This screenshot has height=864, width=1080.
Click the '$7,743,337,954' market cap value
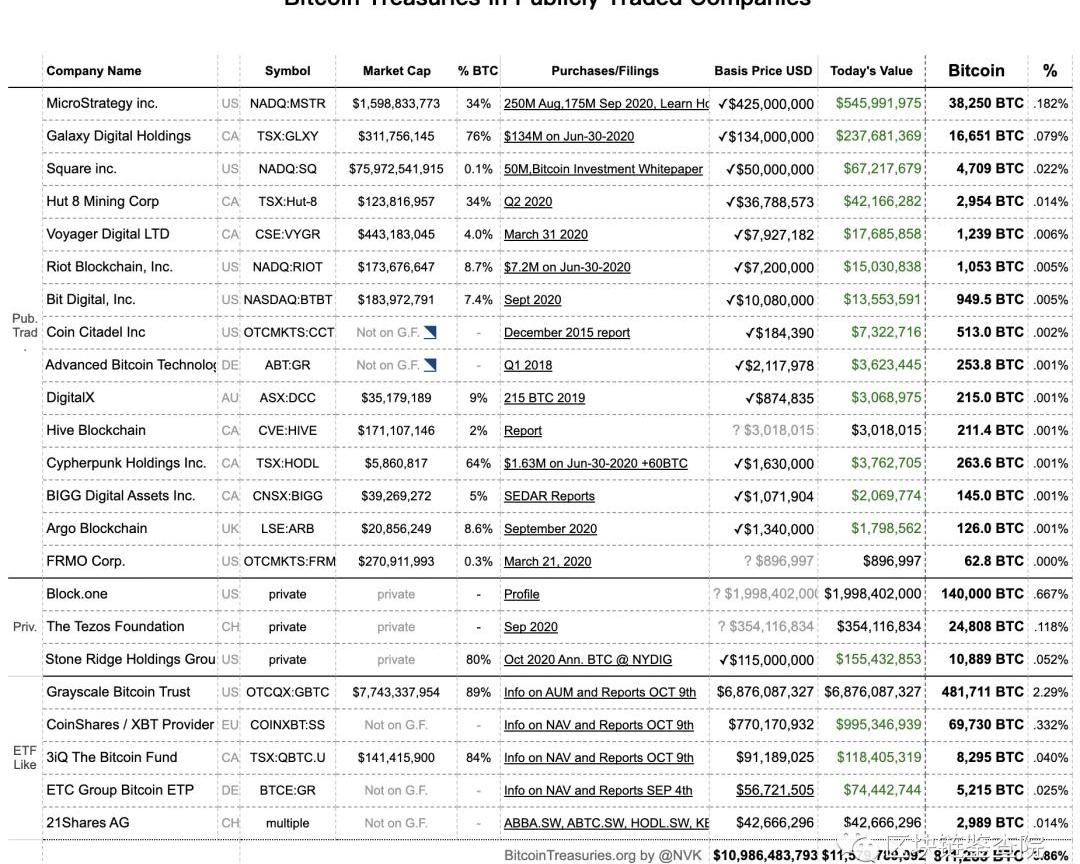[x=396, y=692]
